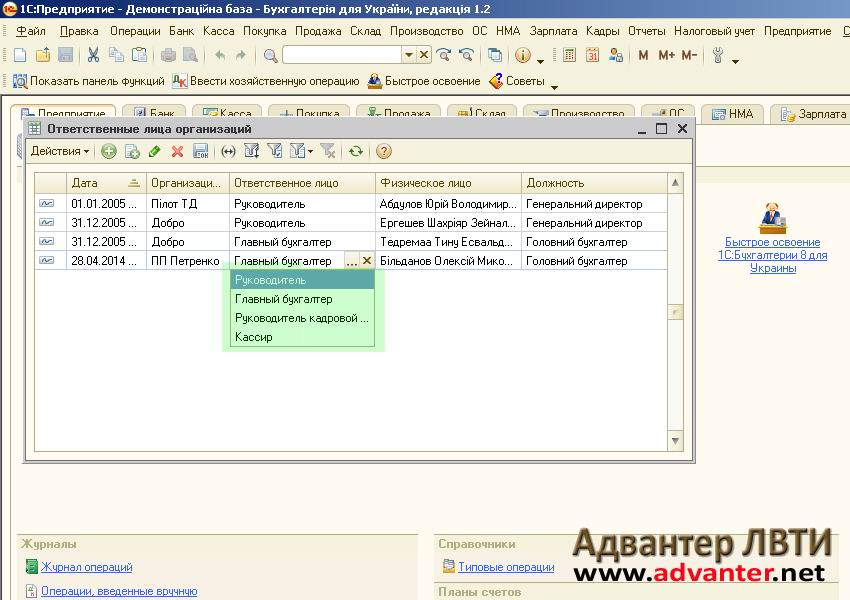850x600 pixels.
Task: Click the Undo arrow icon
Action: (220, 55)
